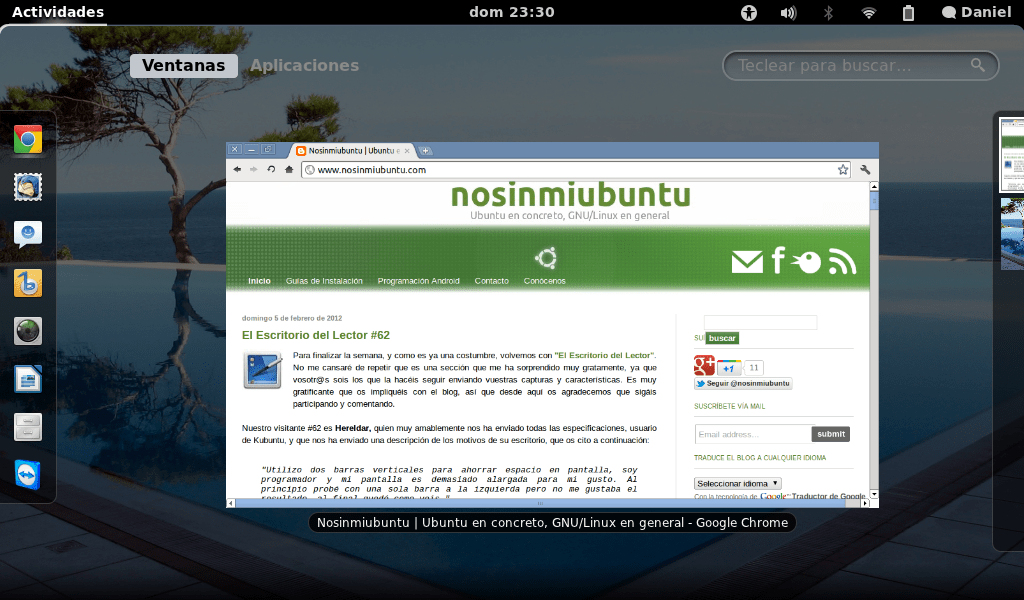Image resolution: width=1024 pixels, height=600 pixels.
Task: Click the scroll down arrow in Chrome
Action: 874,494
